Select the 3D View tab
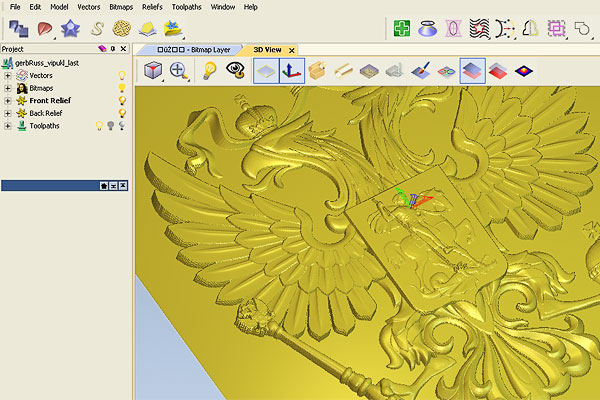The width and height of the screenshot is (600, 400). [x=267, y=50]
